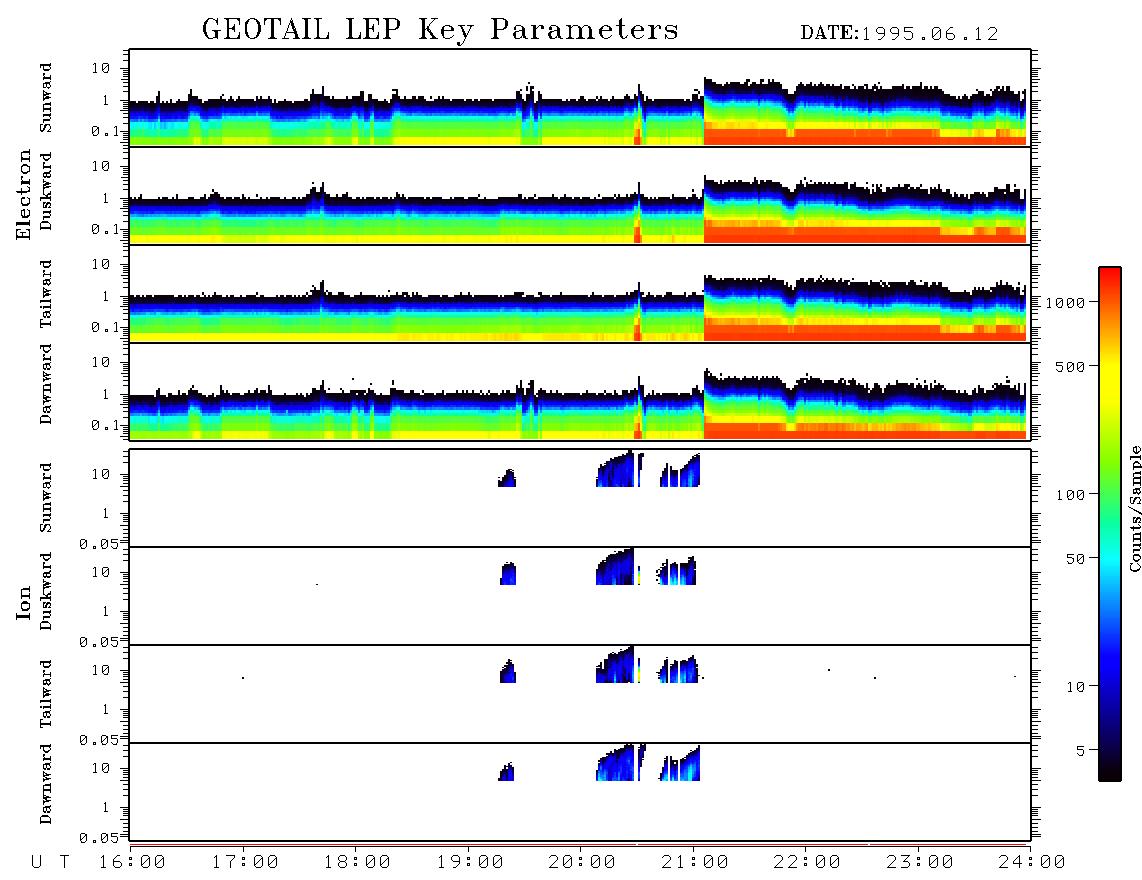Click the vertical "Ion" group label
Screen dimensions: 1142x880
[24, 602]
